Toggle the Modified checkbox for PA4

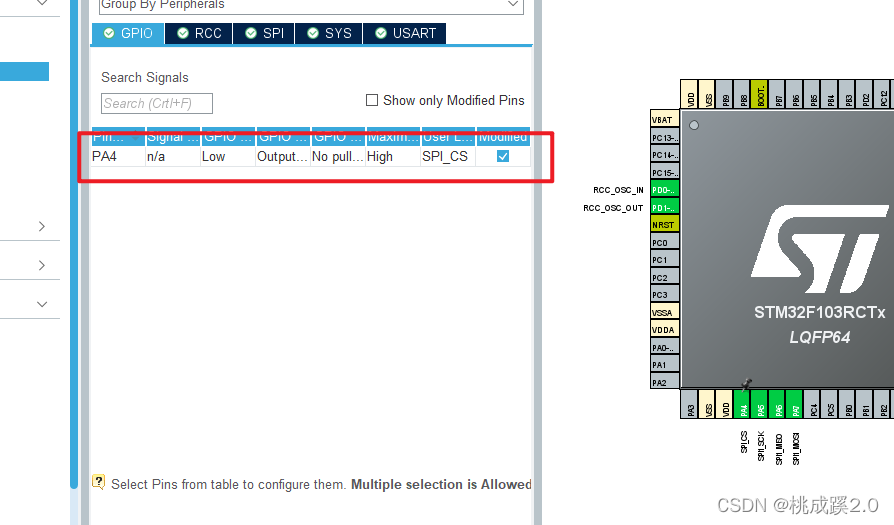coord(503,156)
